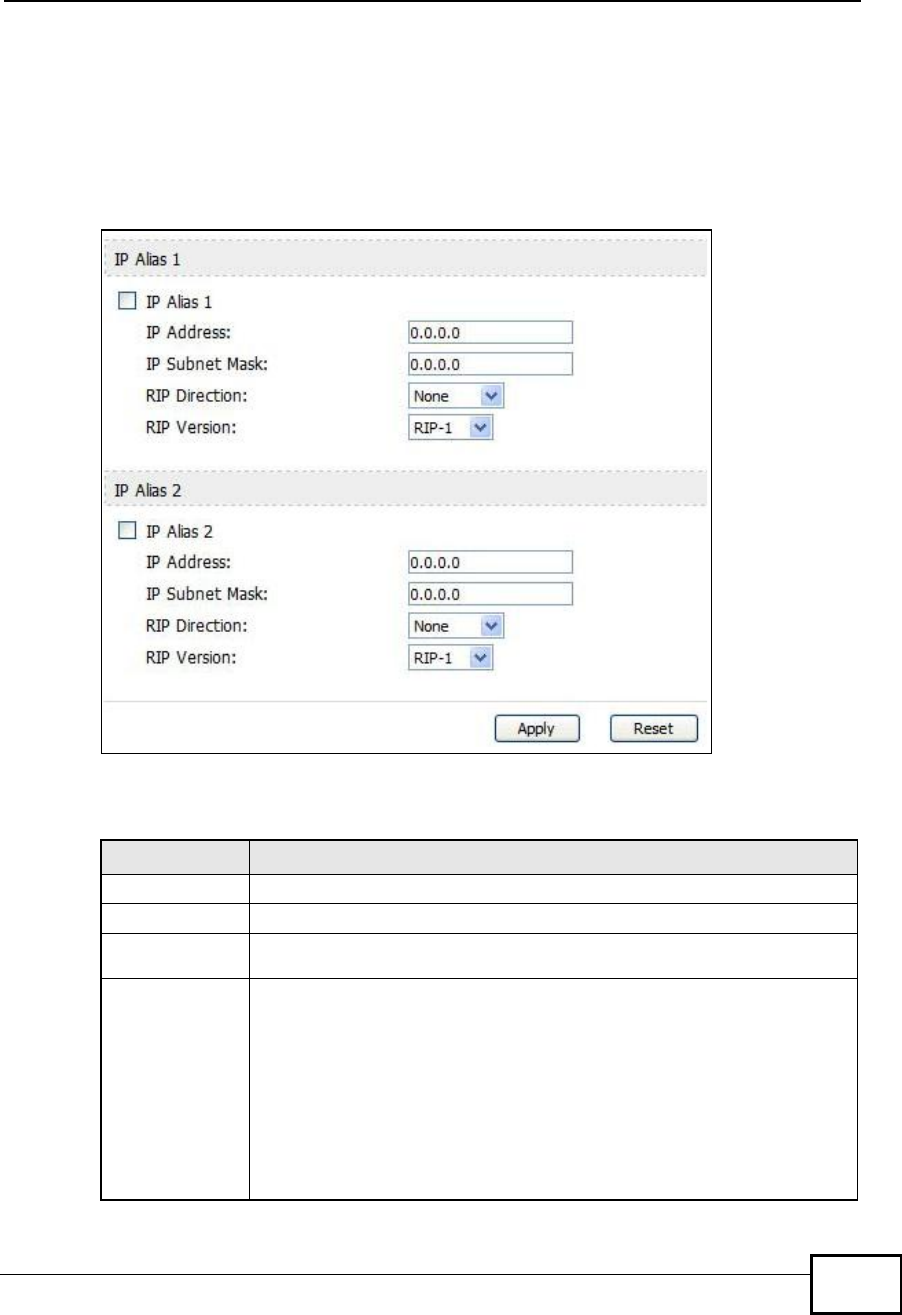Click the IP Subnet Mask field for IP Alias 1
The width and height of the screenshot is (902, 1315).
click(490, 364)
